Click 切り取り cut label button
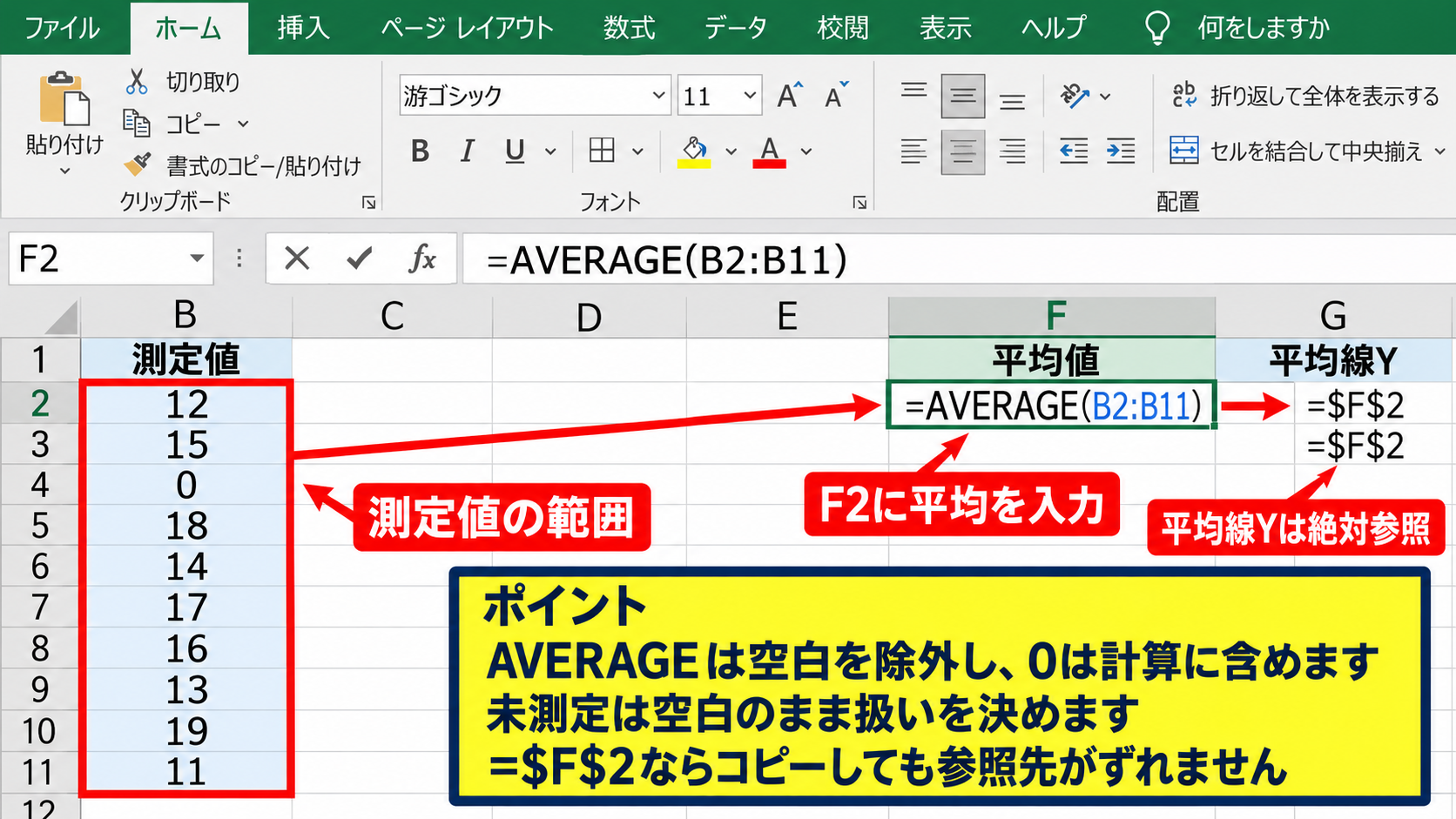The height and width of the screenshot is (819, 1456). click(x=203, y=82)
